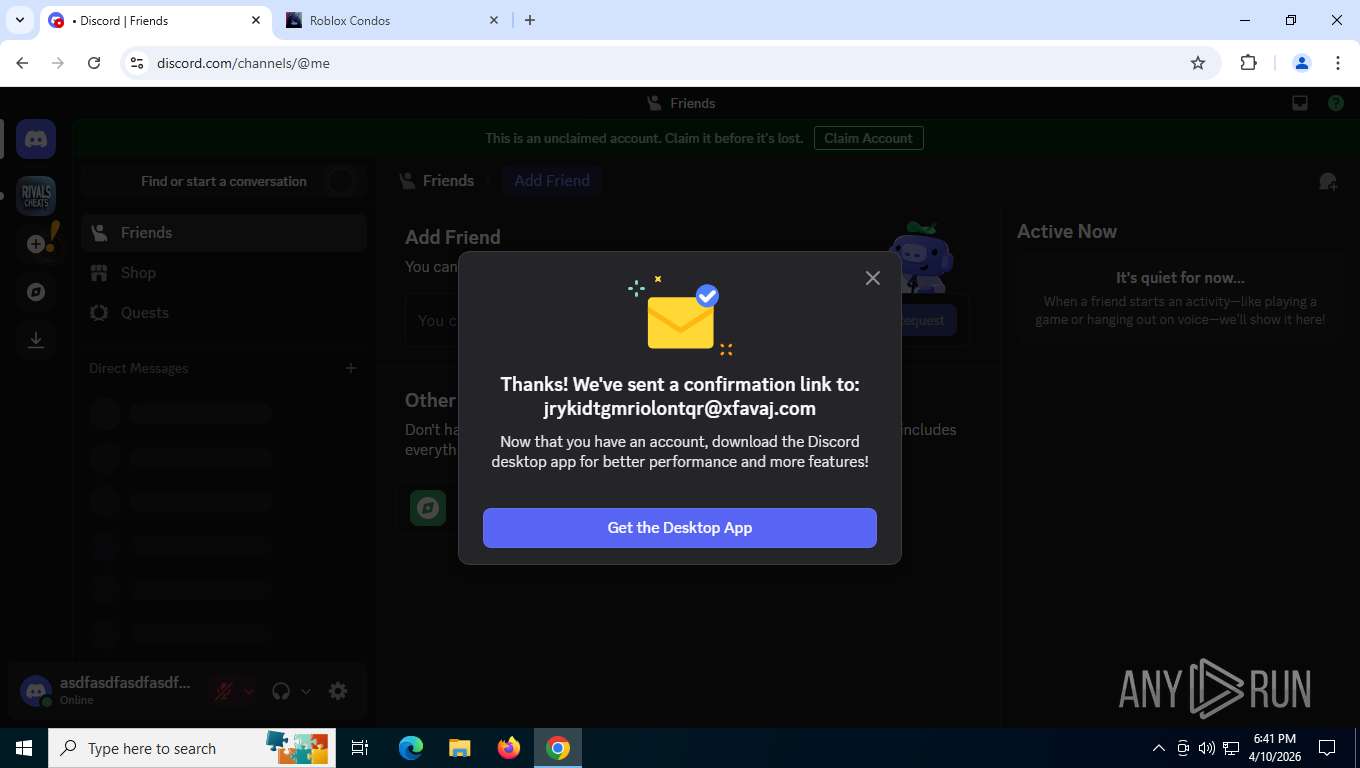Toggle deafen headphones icon

point(281,691)
